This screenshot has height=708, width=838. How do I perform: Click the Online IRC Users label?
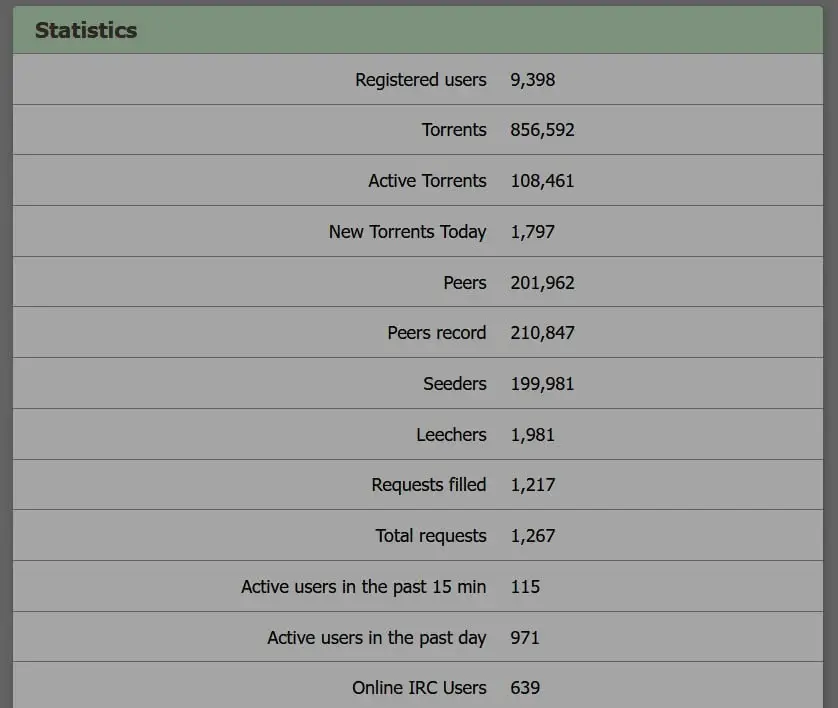coord(419,688)
